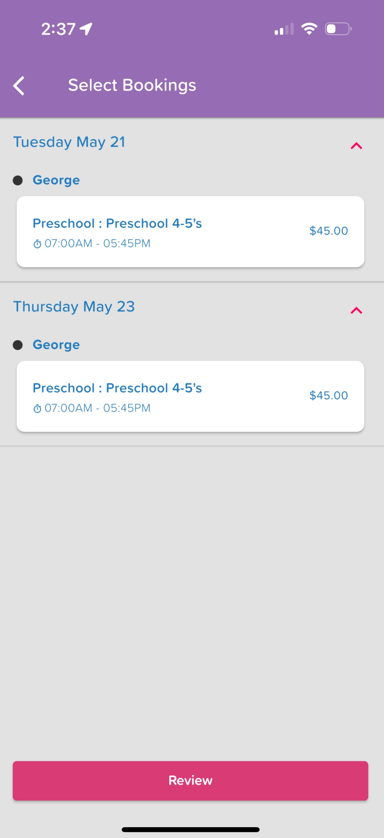Tap the dot beside George under Tuesday
Screen dimensions: 385x838
point(18,180)
